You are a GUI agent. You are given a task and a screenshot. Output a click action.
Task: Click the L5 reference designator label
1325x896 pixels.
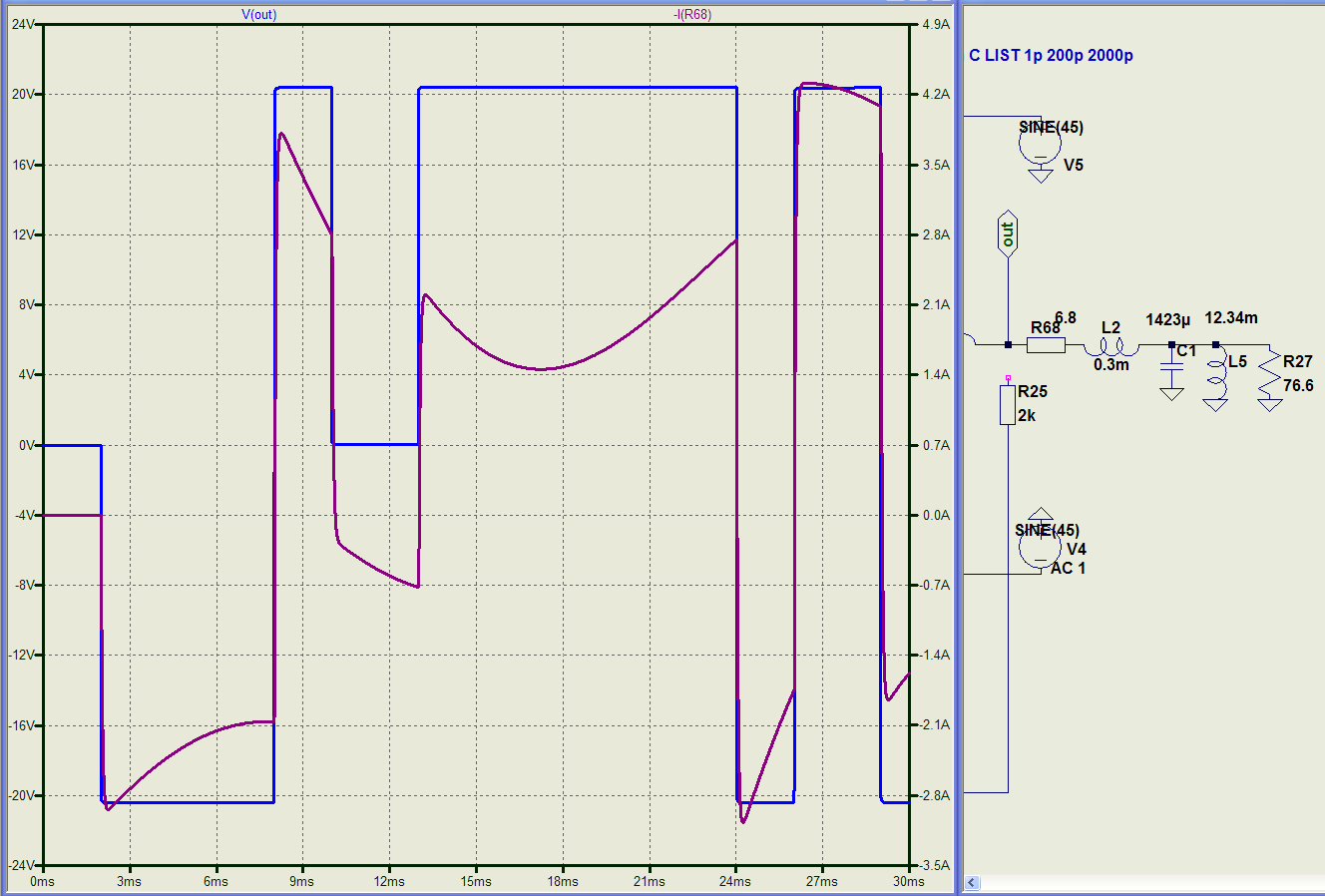click(x=1237, y=361)
